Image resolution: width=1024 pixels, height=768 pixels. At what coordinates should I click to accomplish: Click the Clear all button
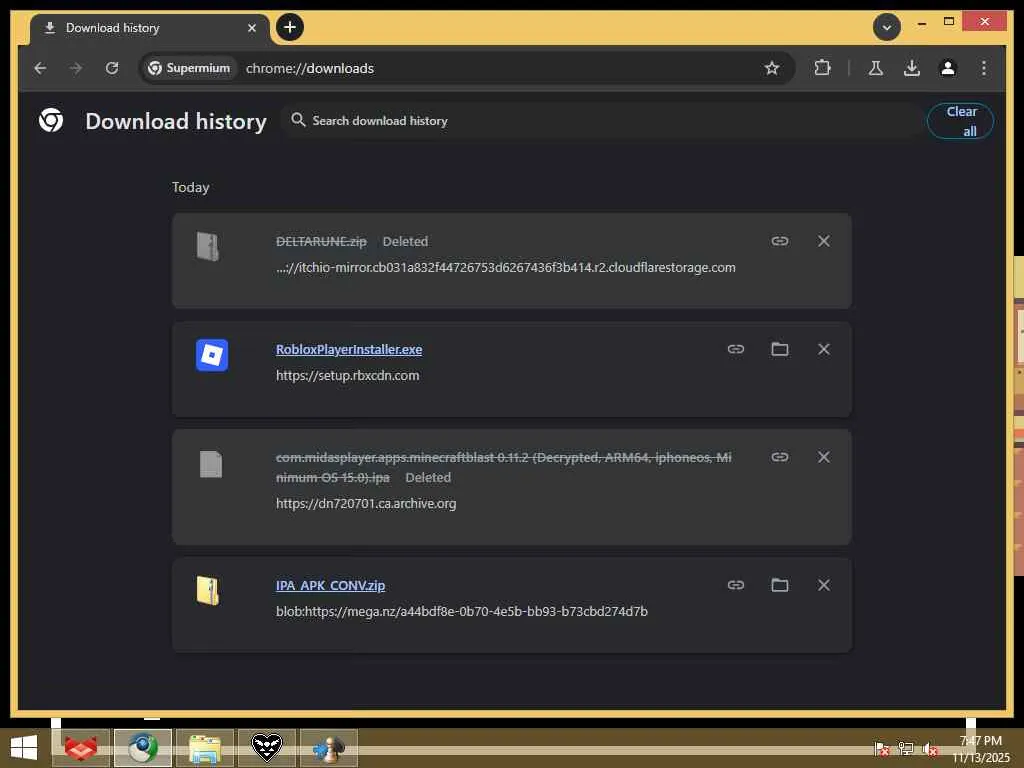(960, 121)
